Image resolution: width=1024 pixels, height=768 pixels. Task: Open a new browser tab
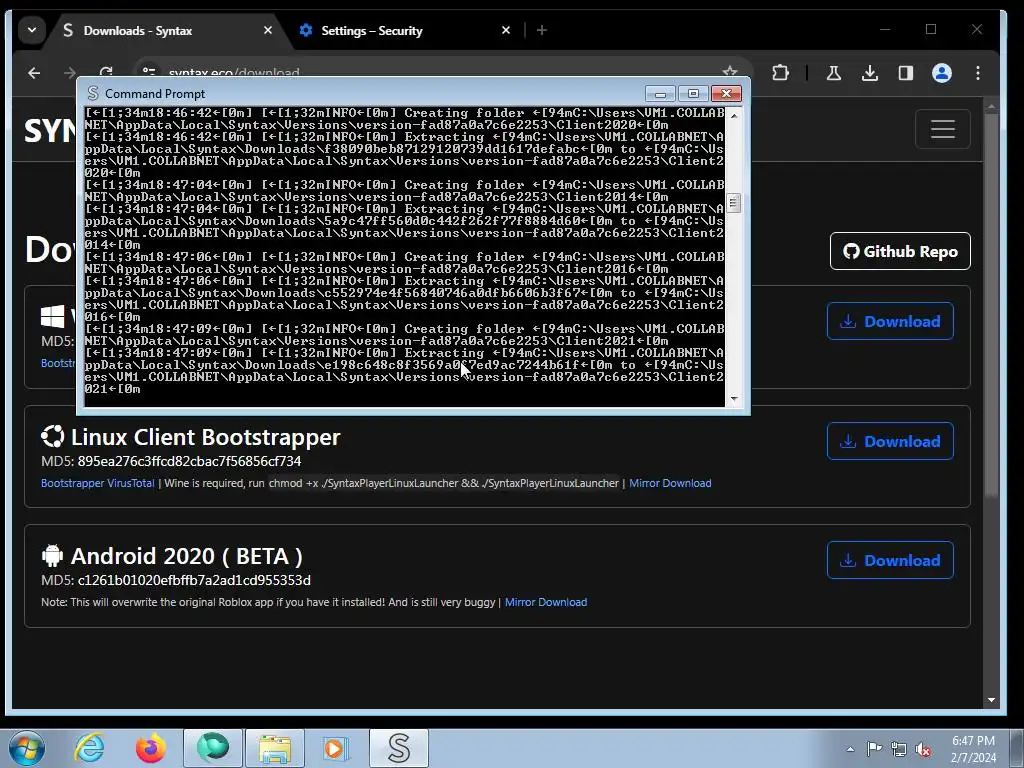[x=541, y=30]
